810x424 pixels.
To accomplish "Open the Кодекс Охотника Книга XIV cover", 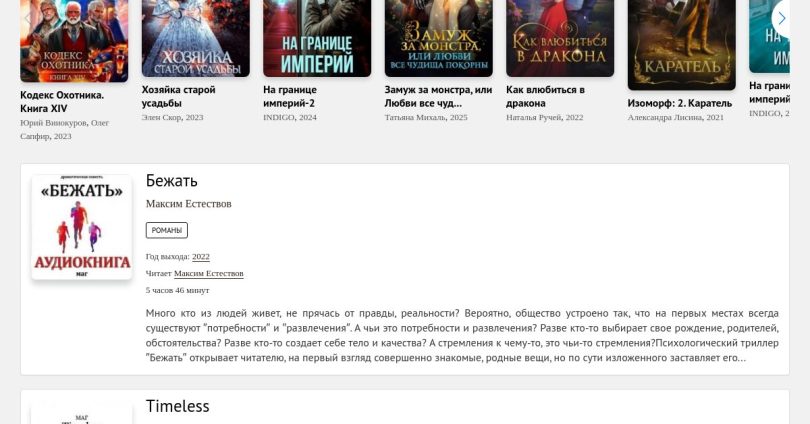I will click(x=74, y=41).
